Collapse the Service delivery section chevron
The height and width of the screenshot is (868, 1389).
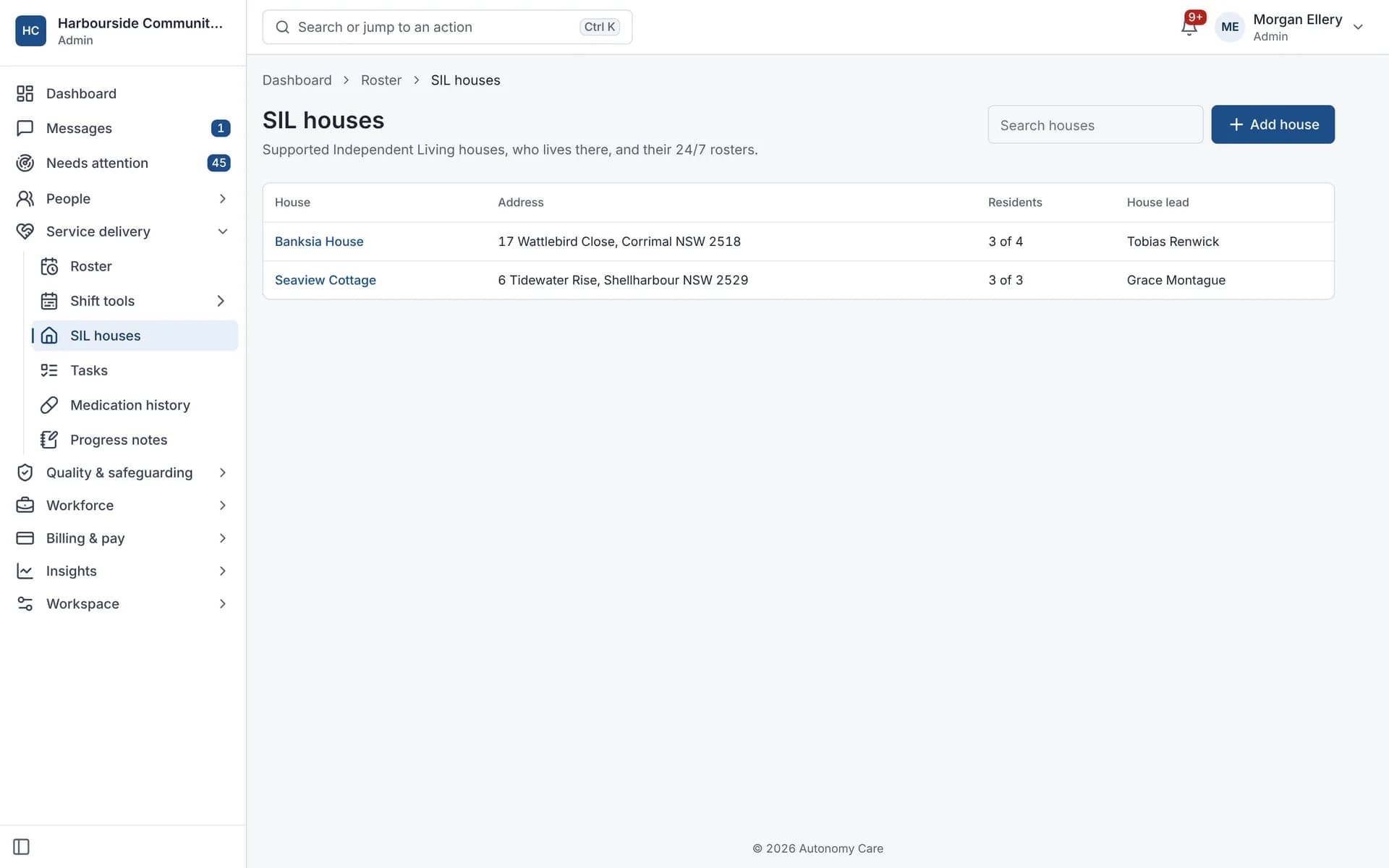(222, 231)
